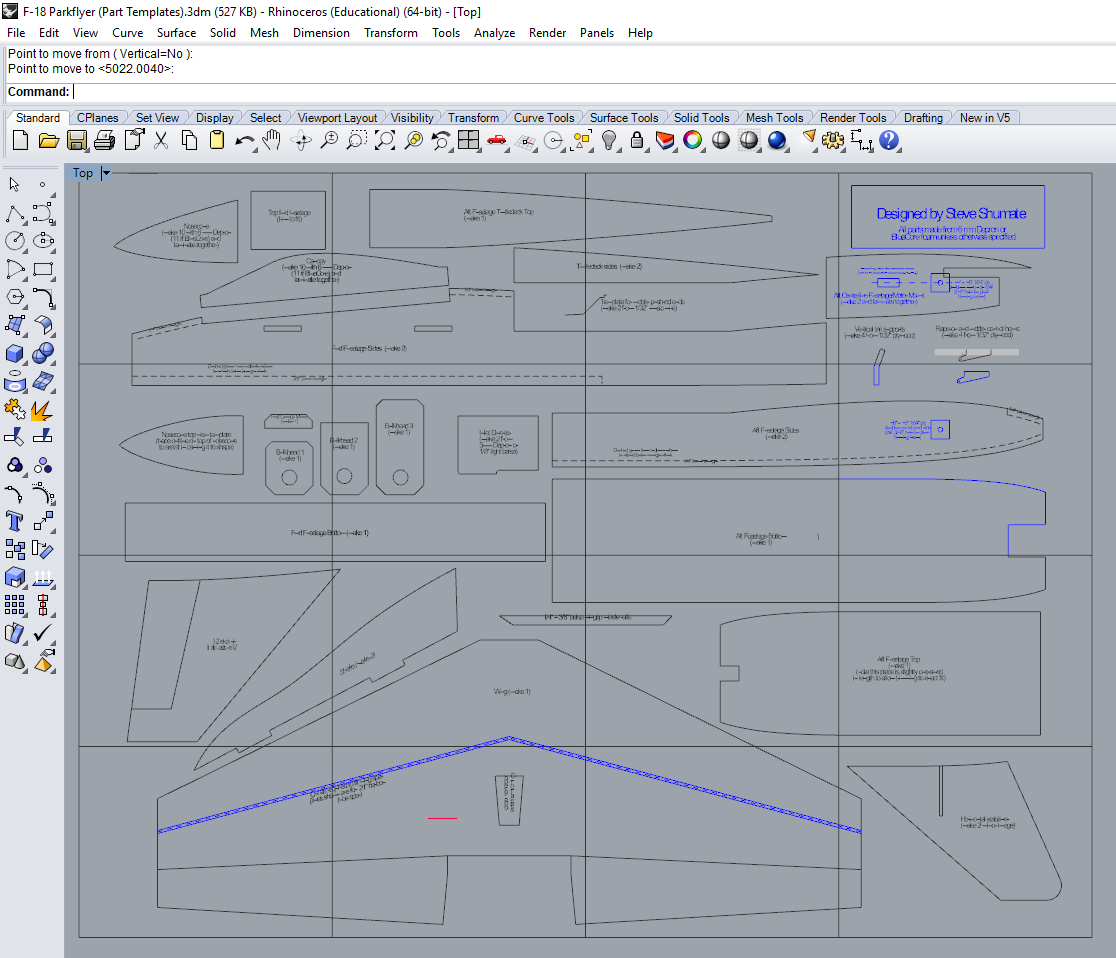Pick the Circle drawing tool
Viewport: 1116px width, 958px height.
15,241
